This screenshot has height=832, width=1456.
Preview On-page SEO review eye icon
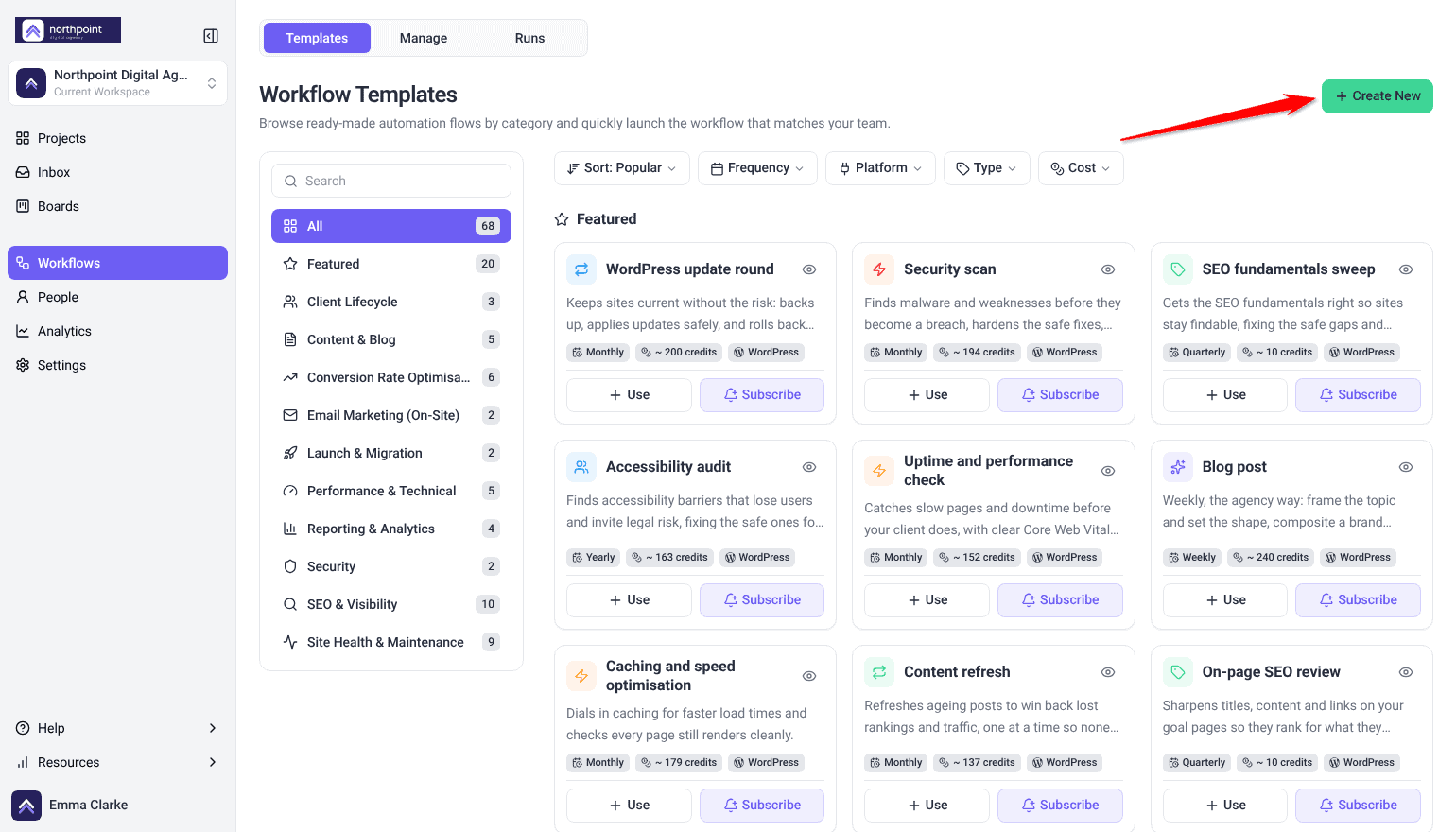coord(1406,672)
